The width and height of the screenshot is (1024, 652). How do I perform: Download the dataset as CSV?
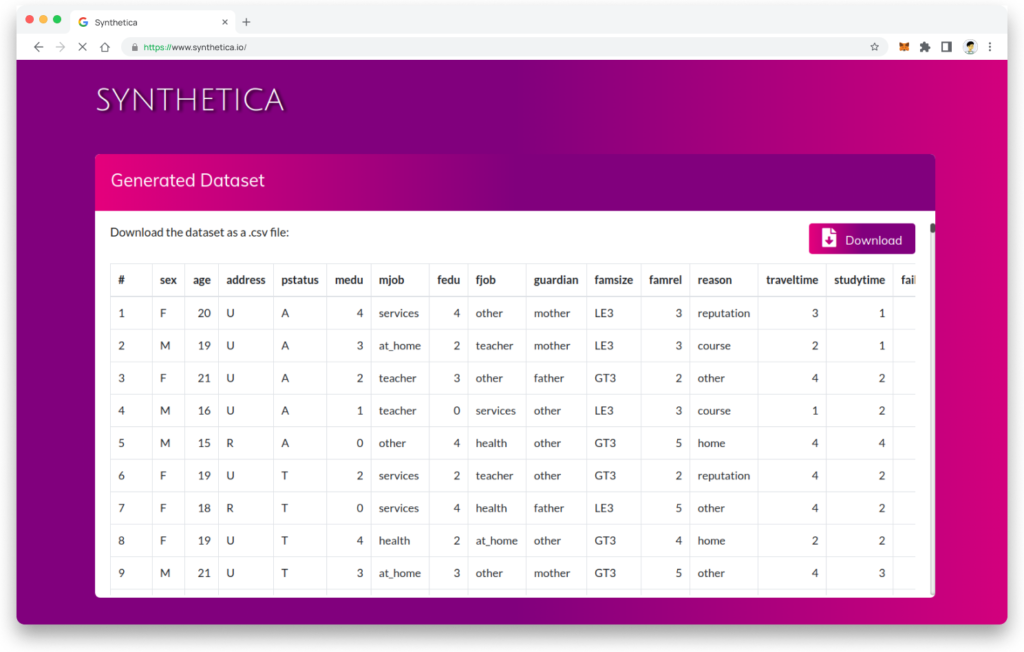pyautogui.click(x=861, y=239)
